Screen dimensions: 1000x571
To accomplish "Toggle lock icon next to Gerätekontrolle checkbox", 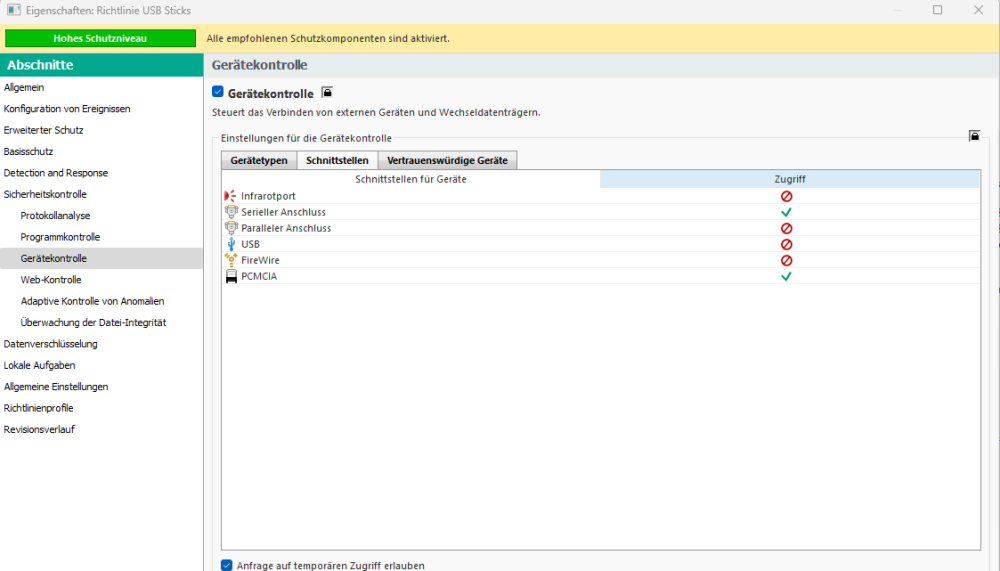I will [327, 93].
